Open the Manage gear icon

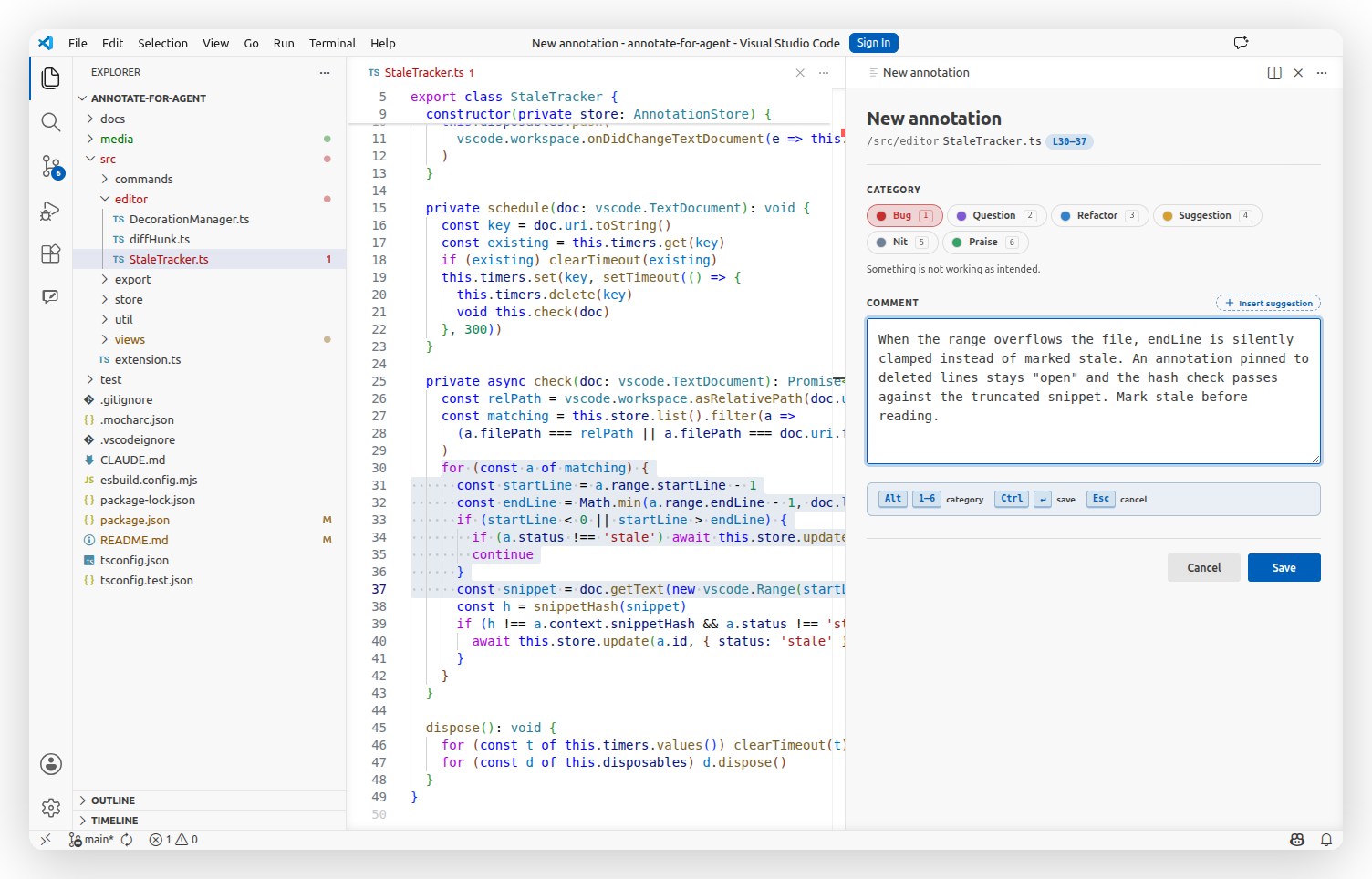pyautogui.click(x=51, y=808)
